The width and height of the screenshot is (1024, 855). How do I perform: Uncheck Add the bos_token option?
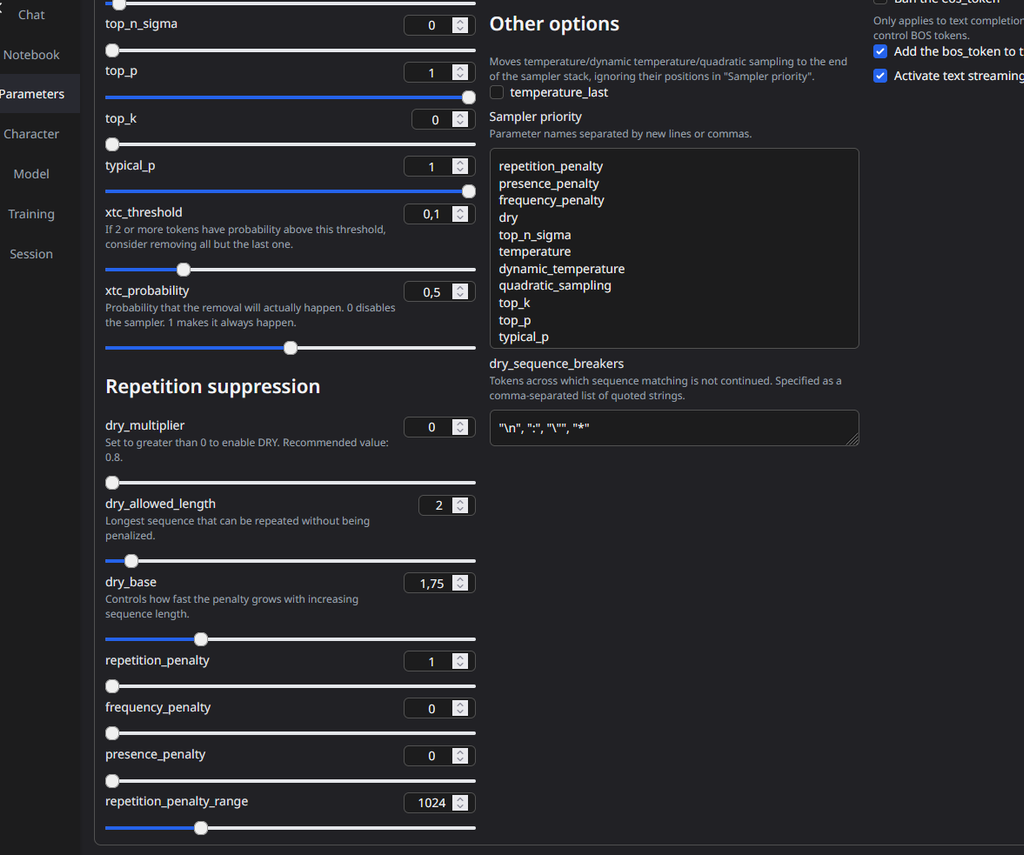point(880,51)
